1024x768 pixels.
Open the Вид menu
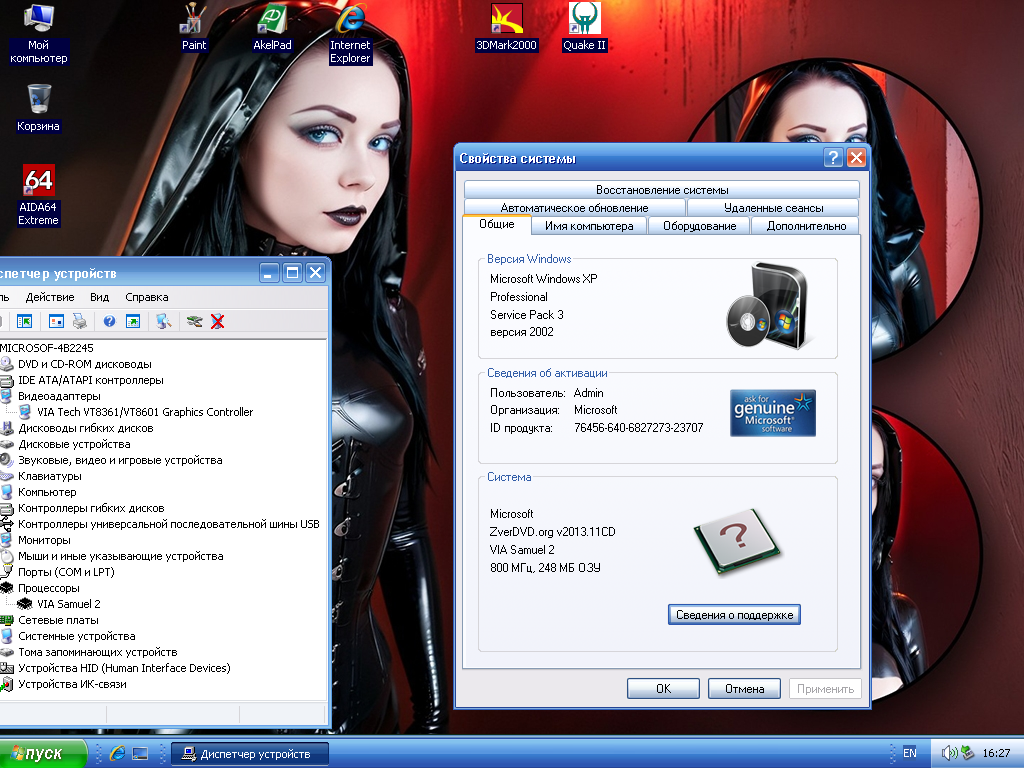[x=99, y=297]
